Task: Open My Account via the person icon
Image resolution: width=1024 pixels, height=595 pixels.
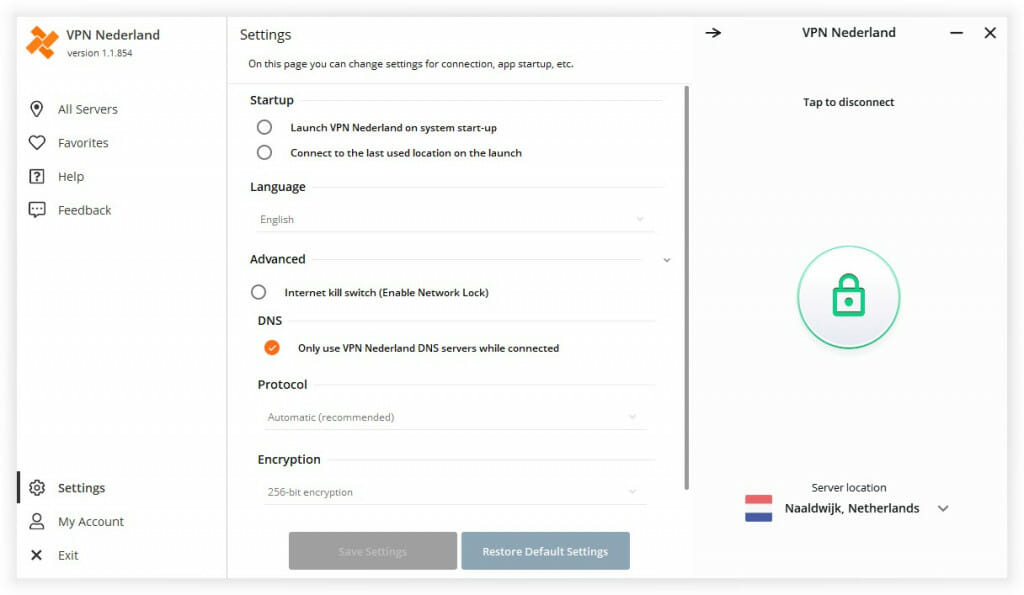Action: click(x=36, y=521)
